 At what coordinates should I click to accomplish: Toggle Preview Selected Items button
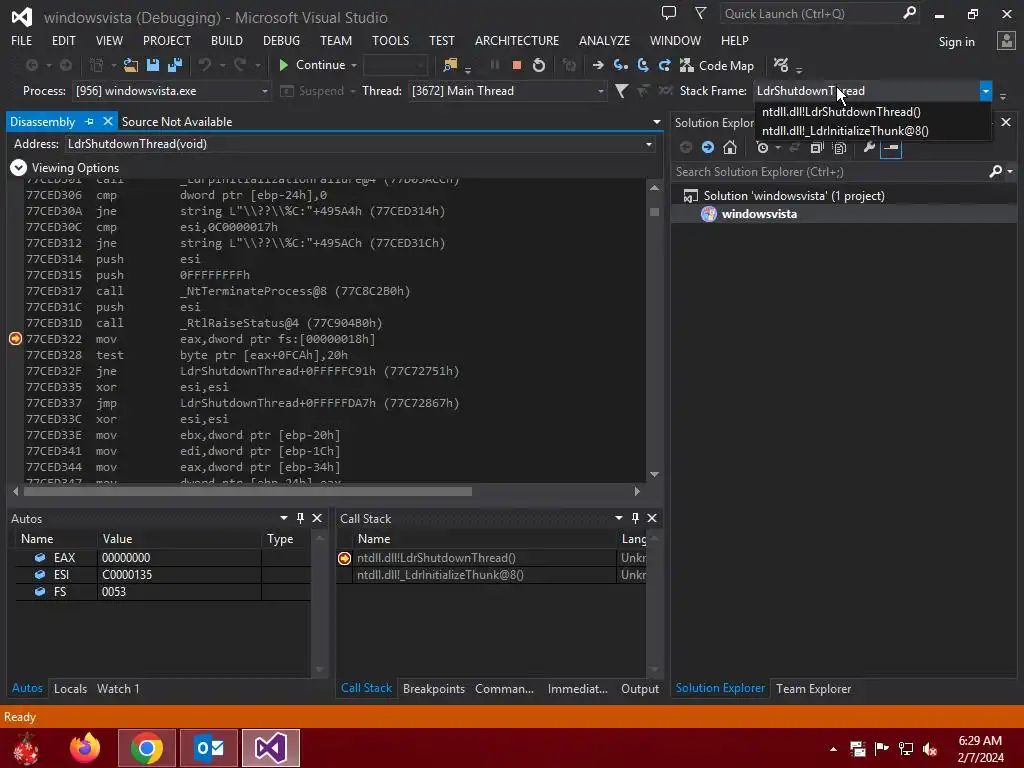coord(891,148)
